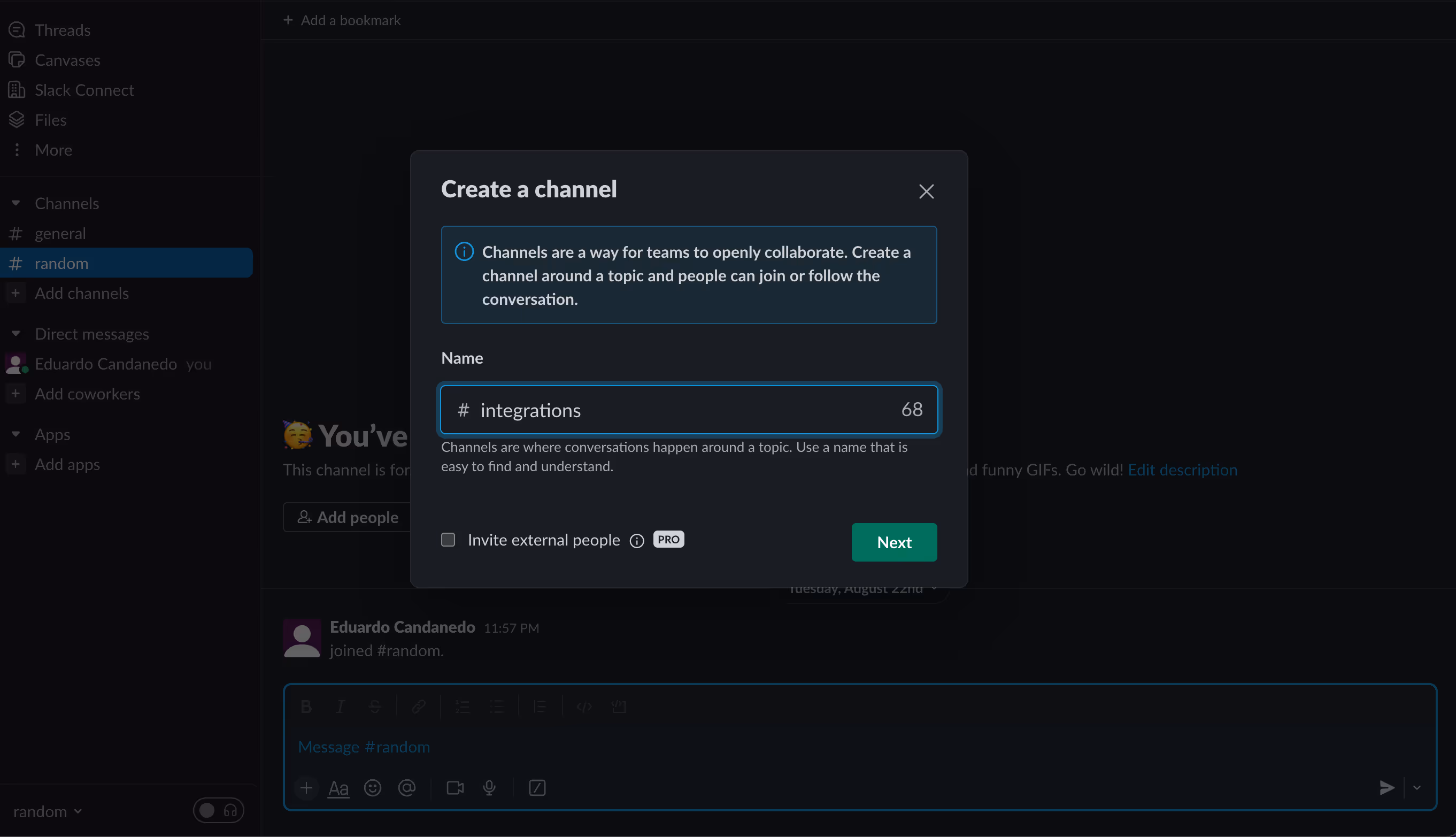Click the send message arrow icon
This screenshot has width=1456, height=837.
[x=1386, y=788]
